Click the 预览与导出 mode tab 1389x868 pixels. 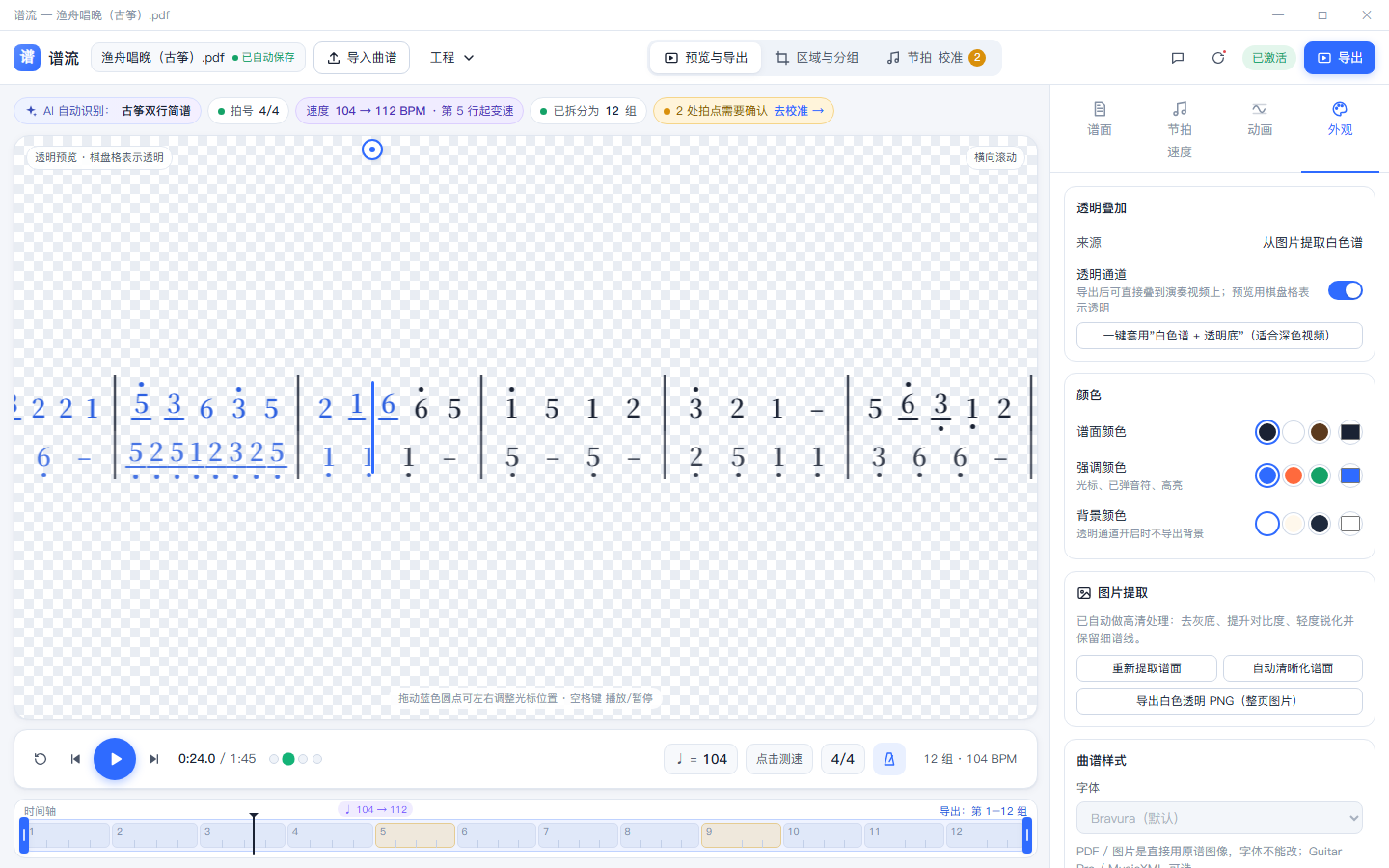click(706, 58)
